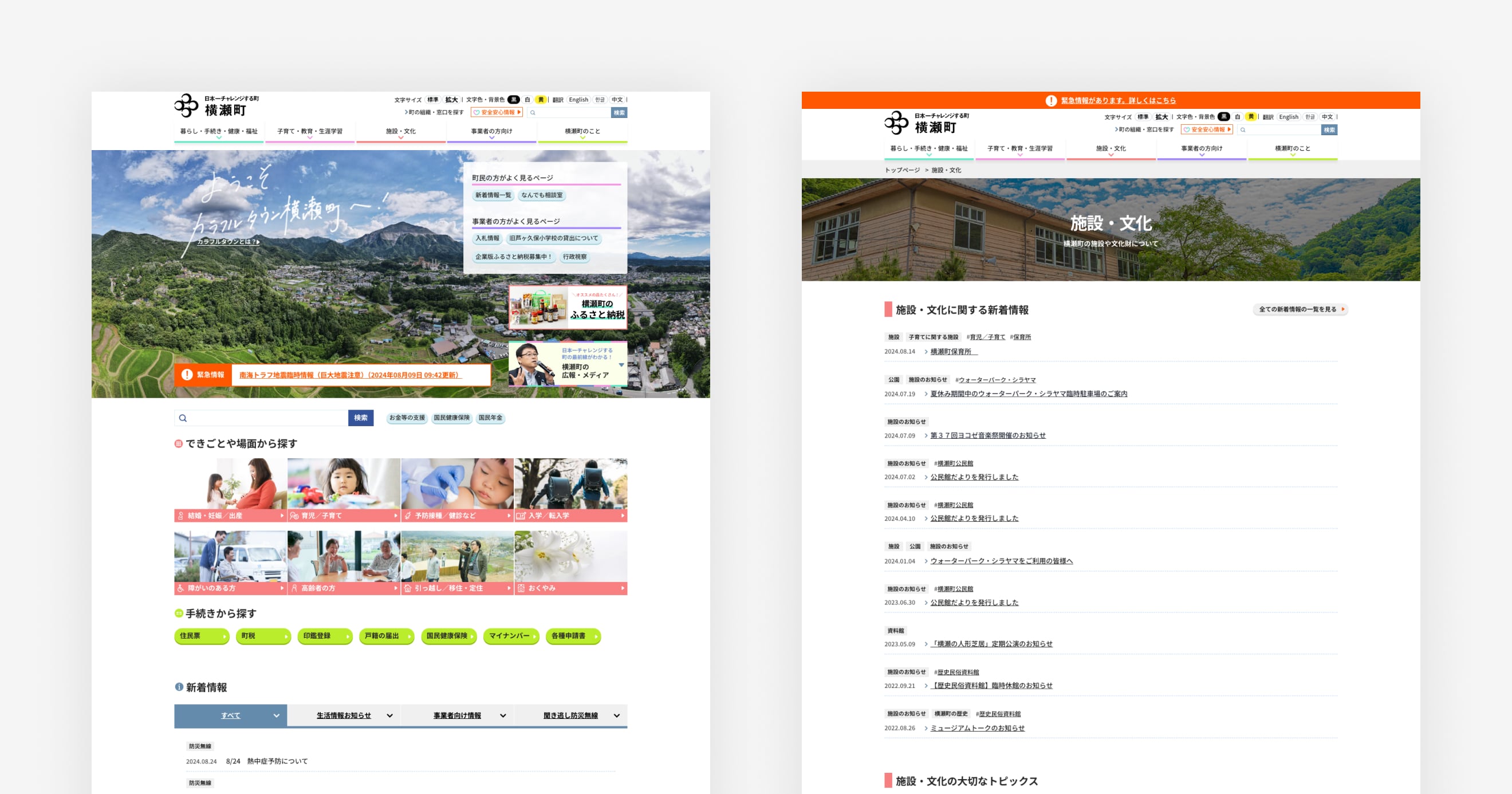Open 全ての新着情報の一覧を見る link

tap(1300, 309)
